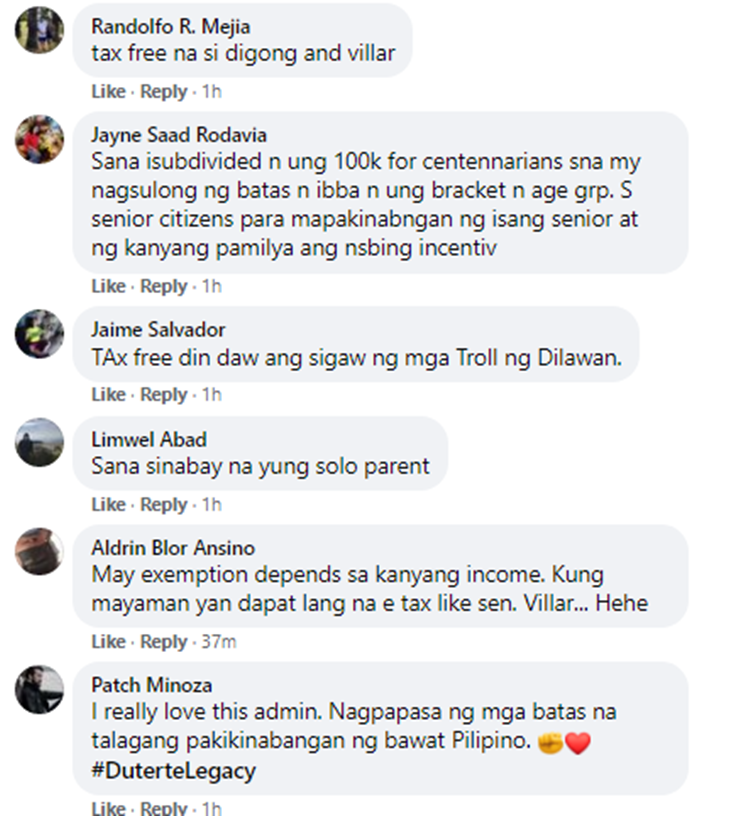Click the 37m timestamp on Aldrin's comment
Image resolution: width=750 pixels, height=816 pixels.
pos(219,642)
